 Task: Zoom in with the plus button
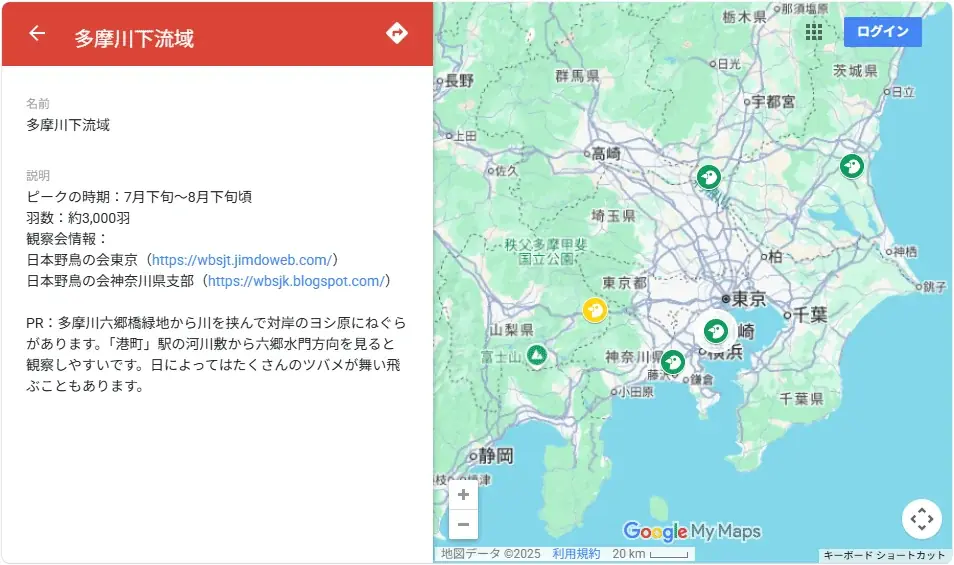point(463,495)
